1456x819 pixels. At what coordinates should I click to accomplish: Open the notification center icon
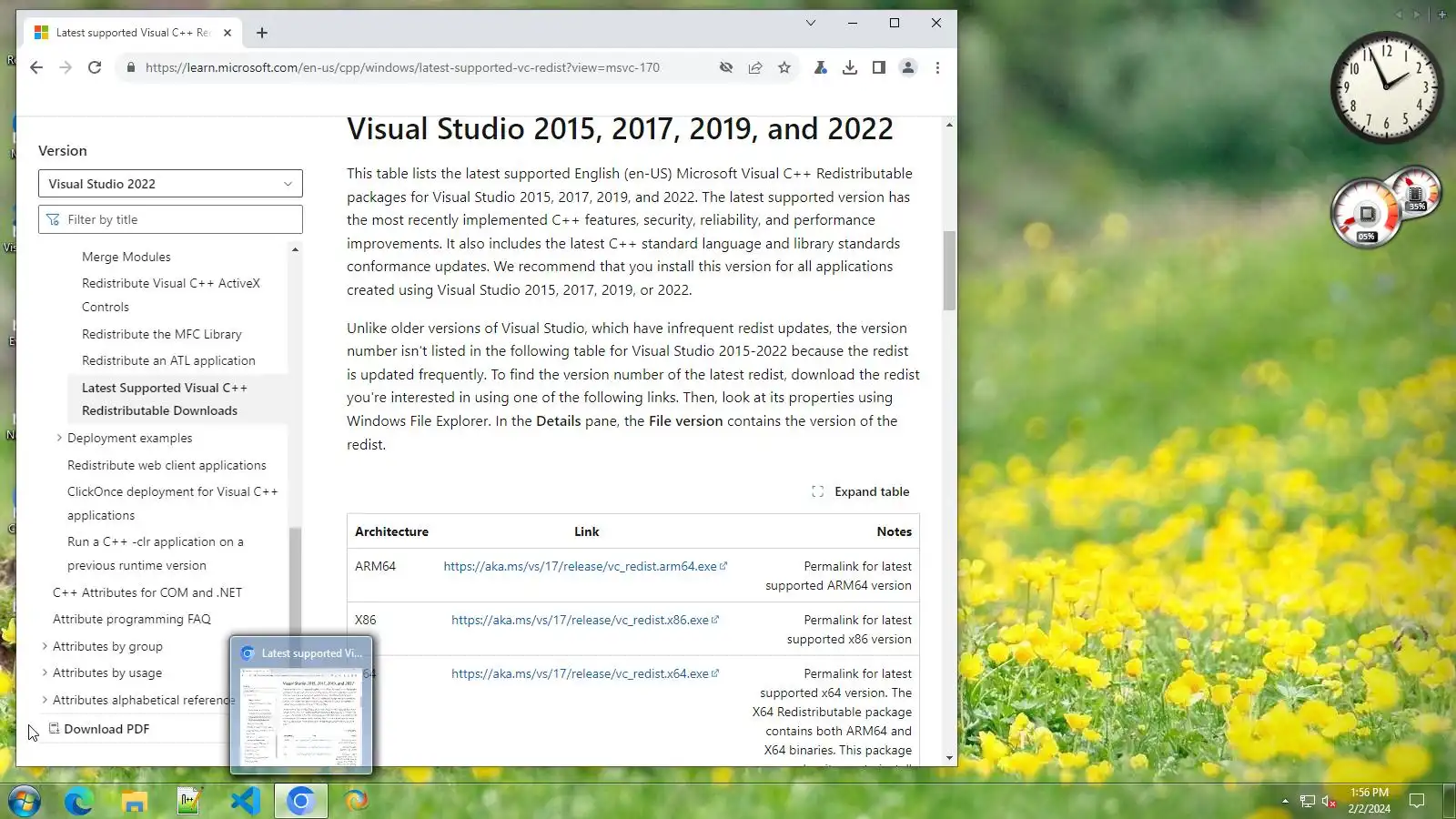pos(1417,801)
